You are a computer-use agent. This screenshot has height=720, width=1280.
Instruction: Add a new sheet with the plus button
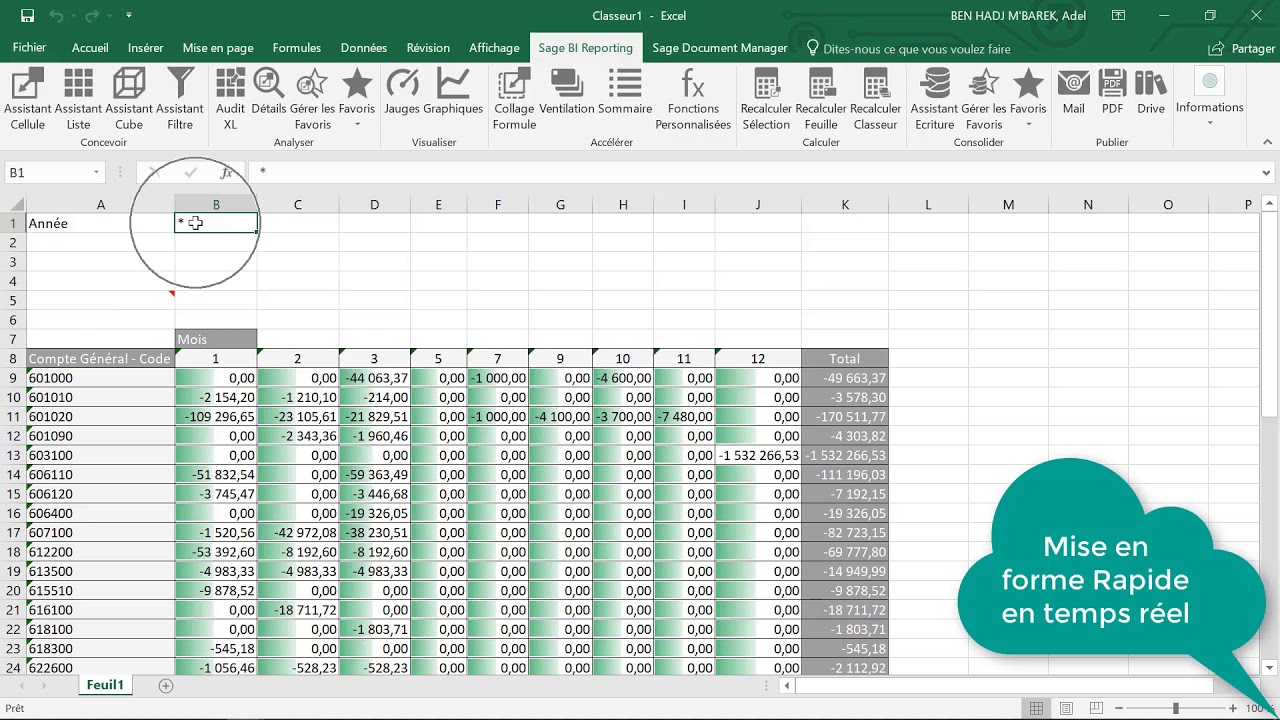[x=165, y=685]
